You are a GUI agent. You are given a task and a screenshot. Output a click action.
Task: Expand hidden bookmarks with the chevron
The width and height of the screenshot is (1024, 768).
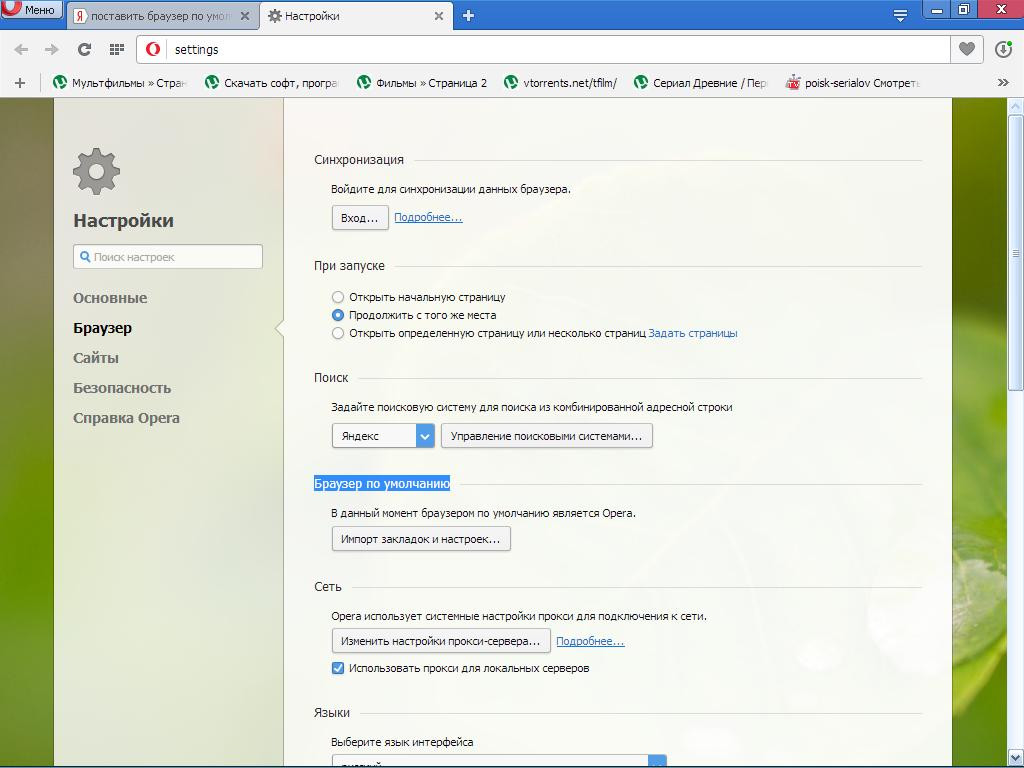1003,83
